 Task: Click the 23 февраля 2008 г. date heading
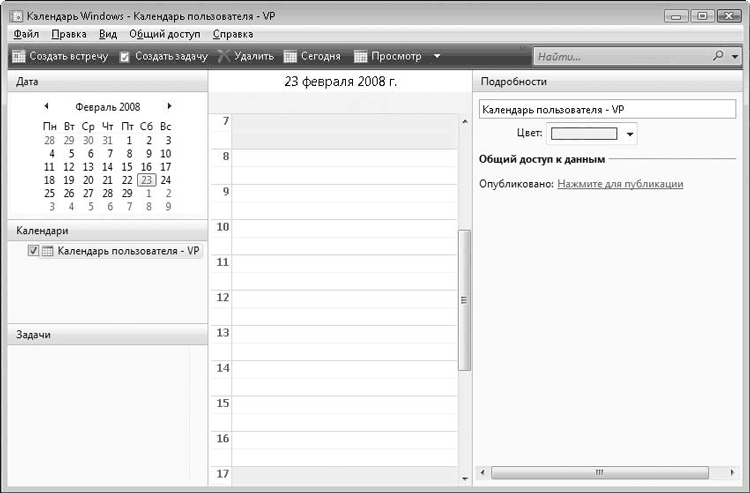pyautogui.click(x=341, y=81)
